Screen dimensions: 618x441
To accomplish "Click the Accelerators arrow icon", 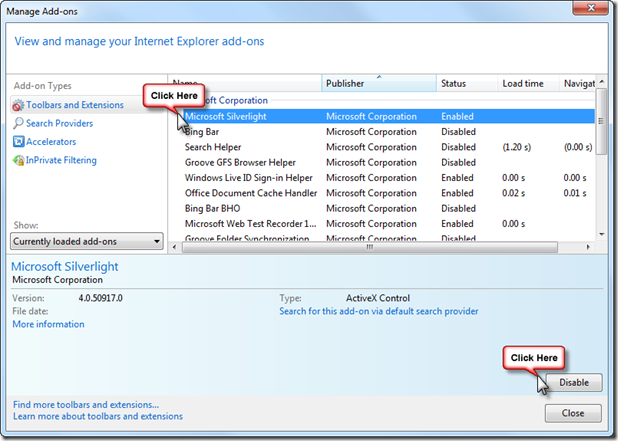I will coord(18,141).
